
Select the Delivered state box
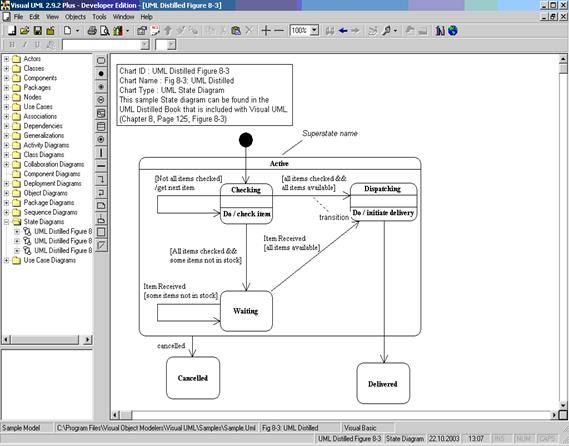point(383,384)
